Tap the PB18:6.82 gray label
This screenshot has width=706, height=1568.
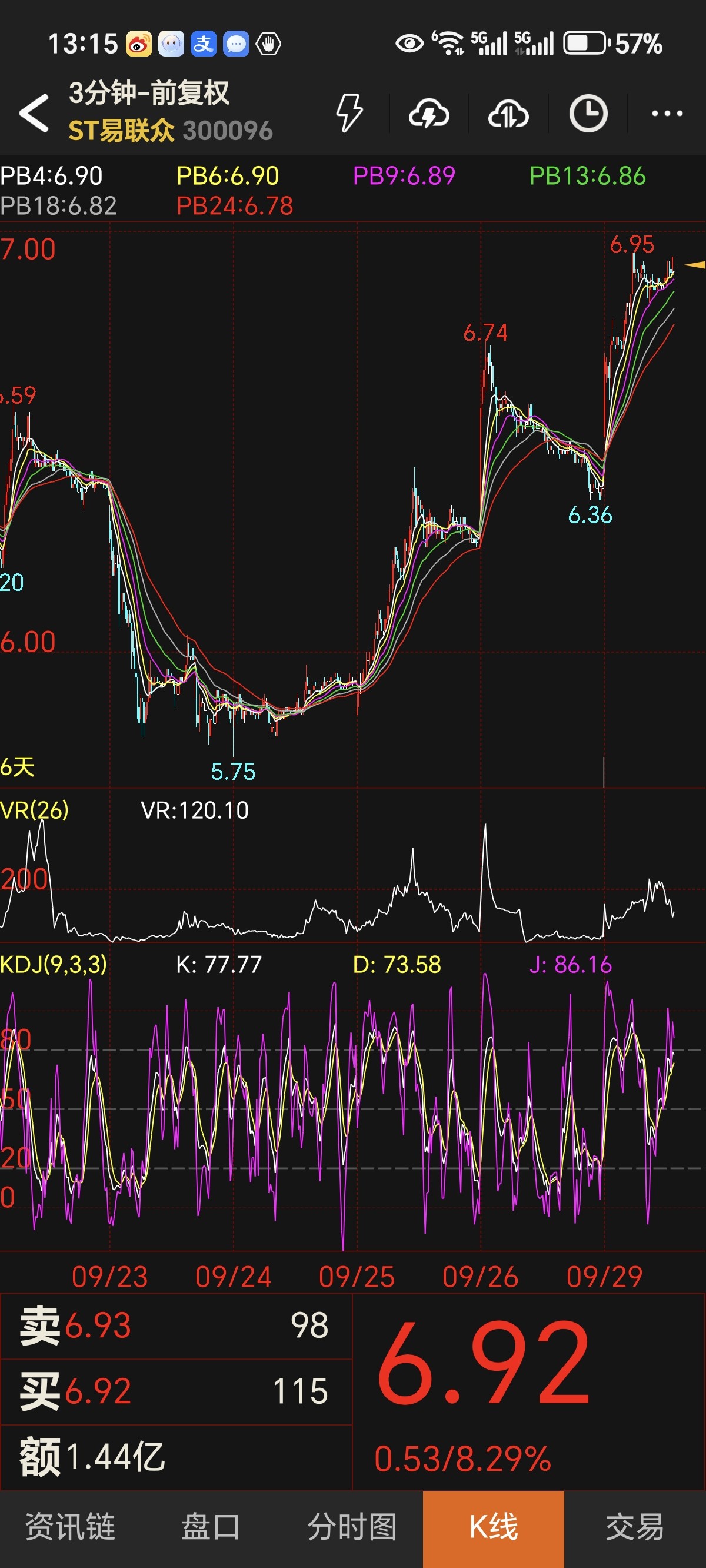(58, 206)
